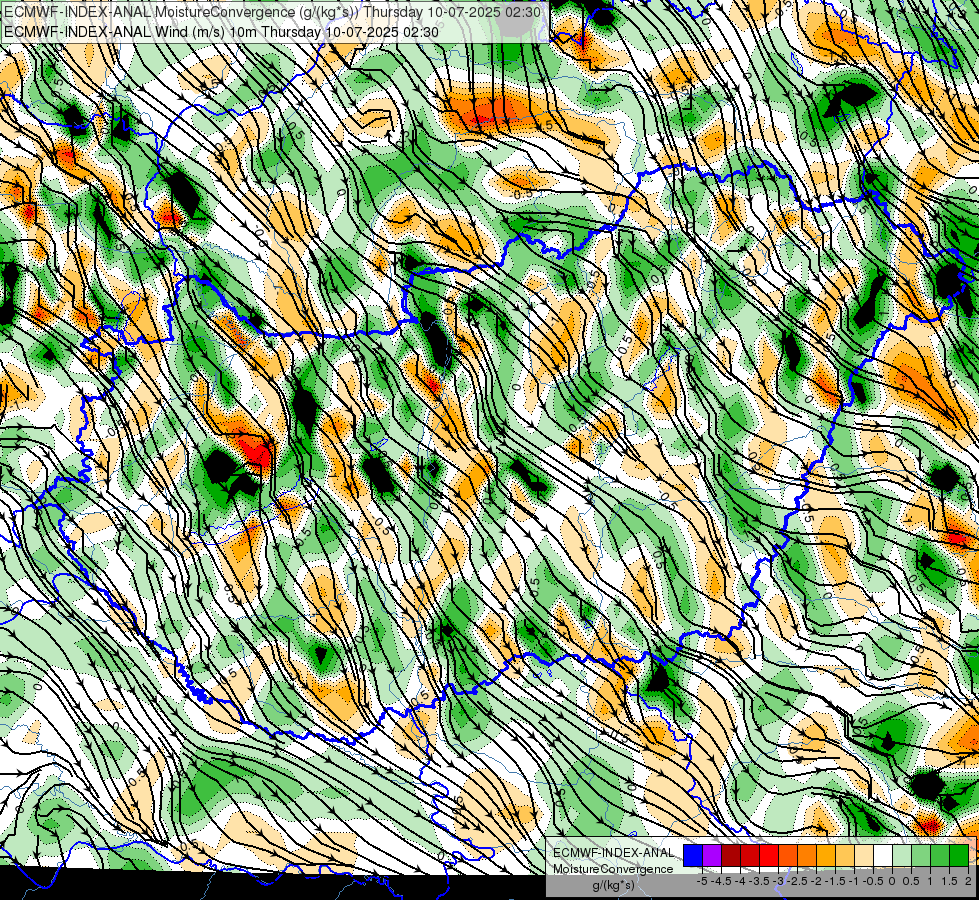
Task: Click the pale peach swatch between -1 and -0.5
Action: 864,856
